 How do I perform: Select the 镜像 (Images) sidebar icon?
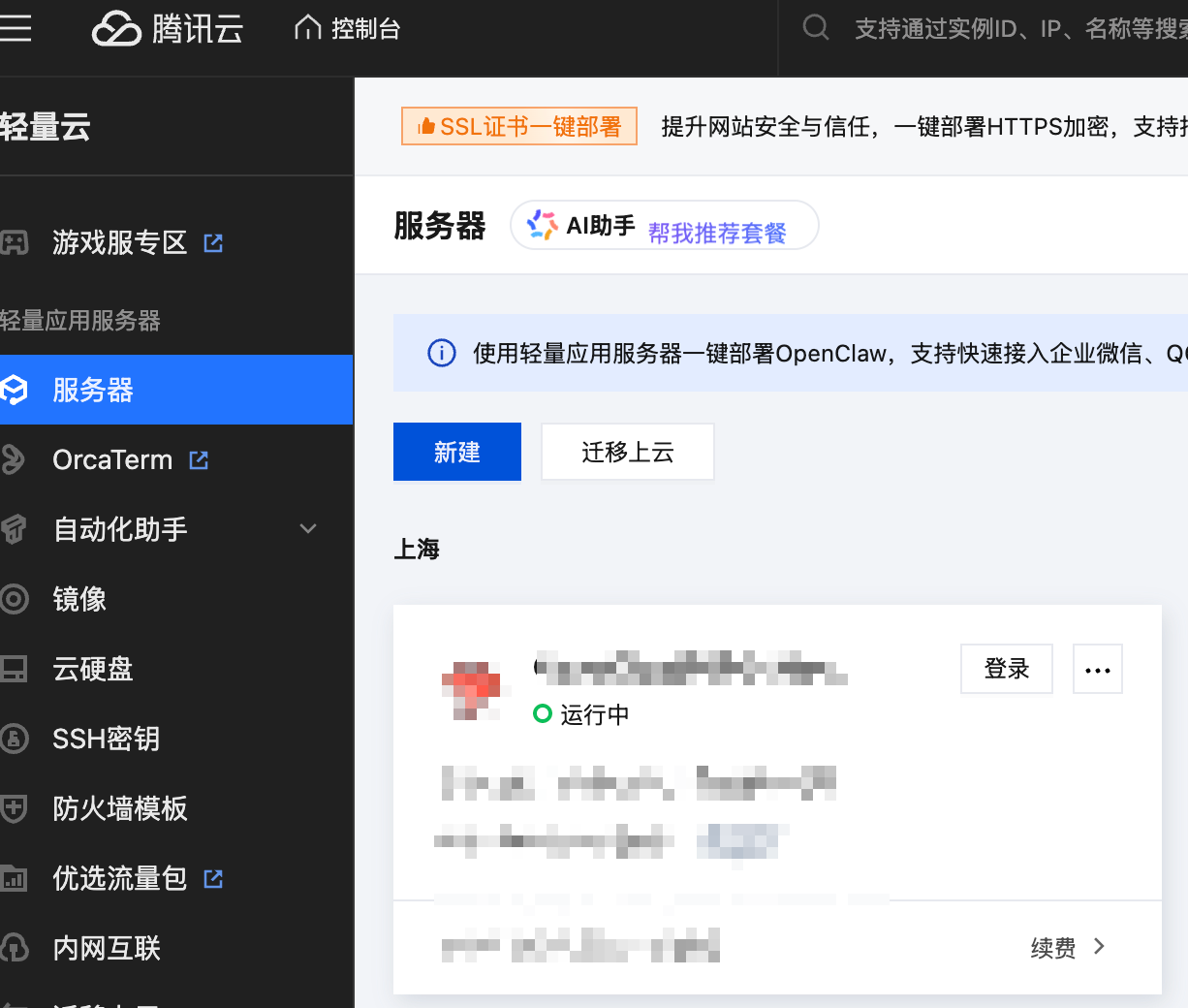(x=16, y=599)
